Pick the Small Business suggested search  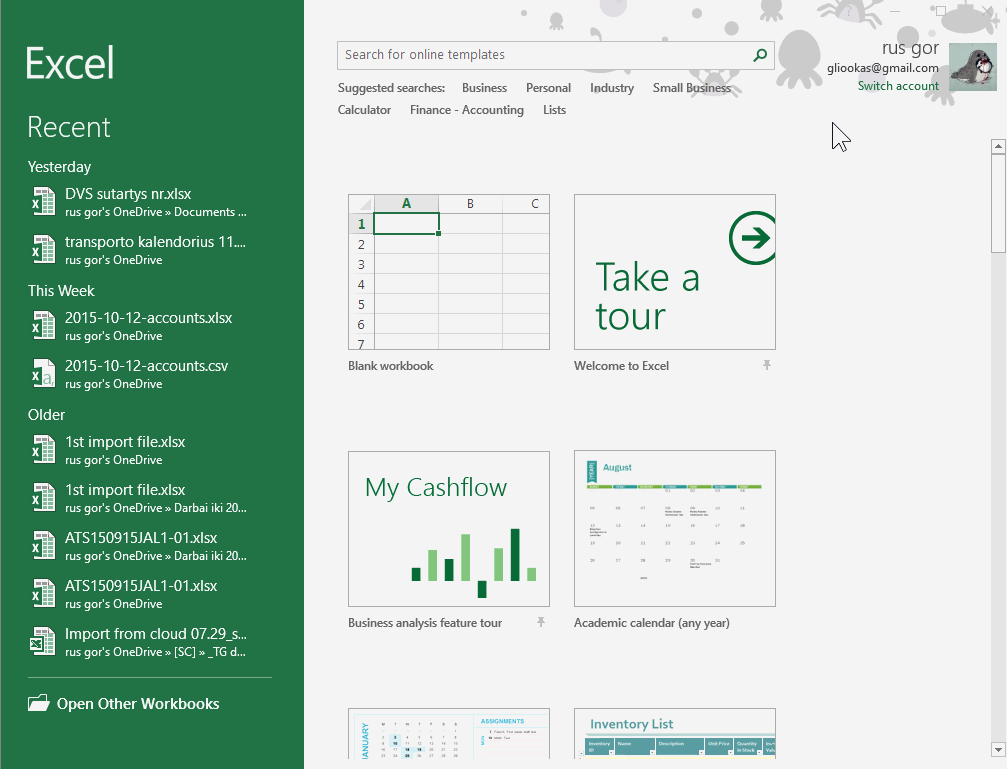[692, 88]
